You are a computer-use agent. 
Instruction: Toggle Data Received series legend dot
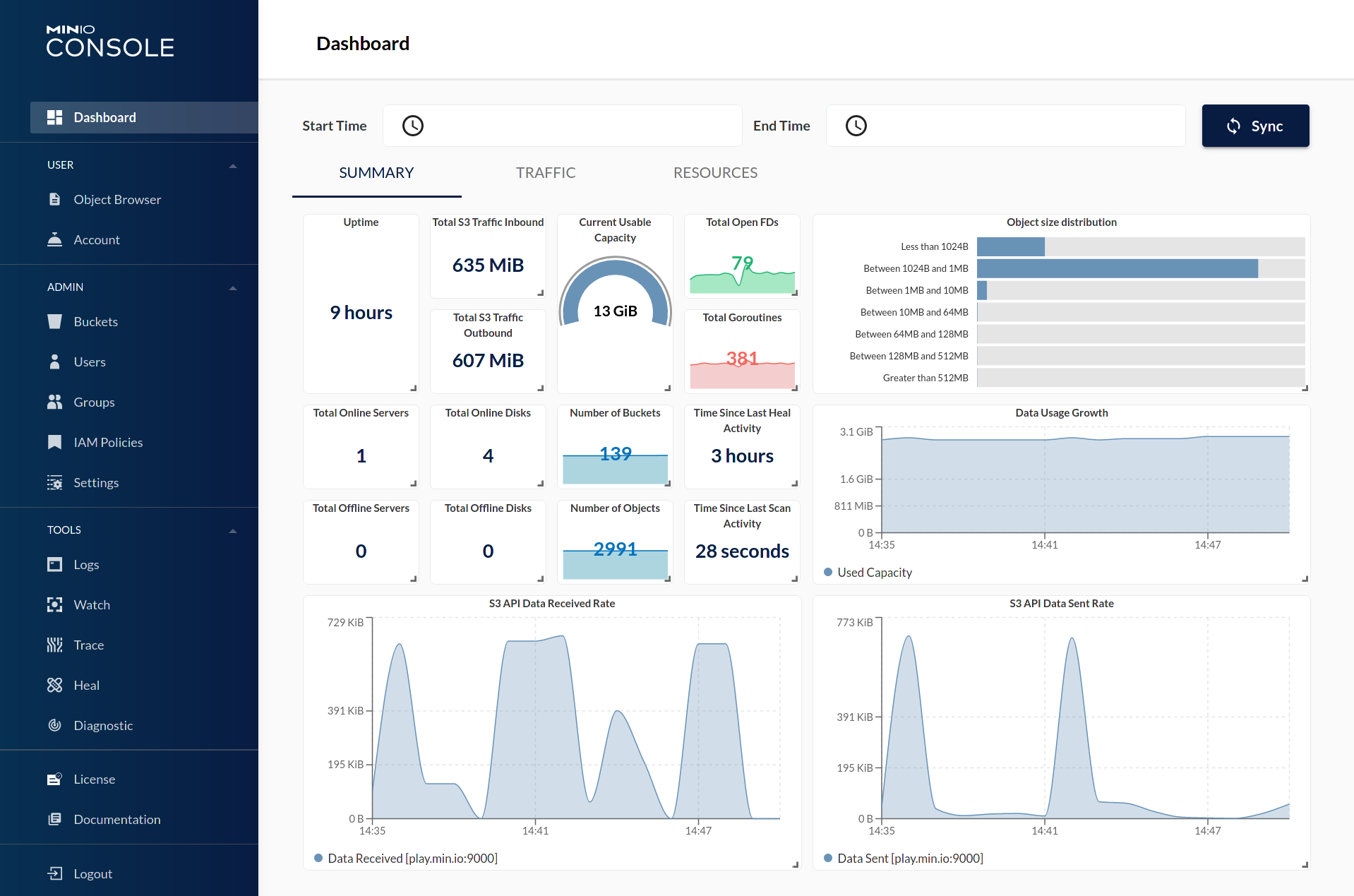tap(319, 859)
